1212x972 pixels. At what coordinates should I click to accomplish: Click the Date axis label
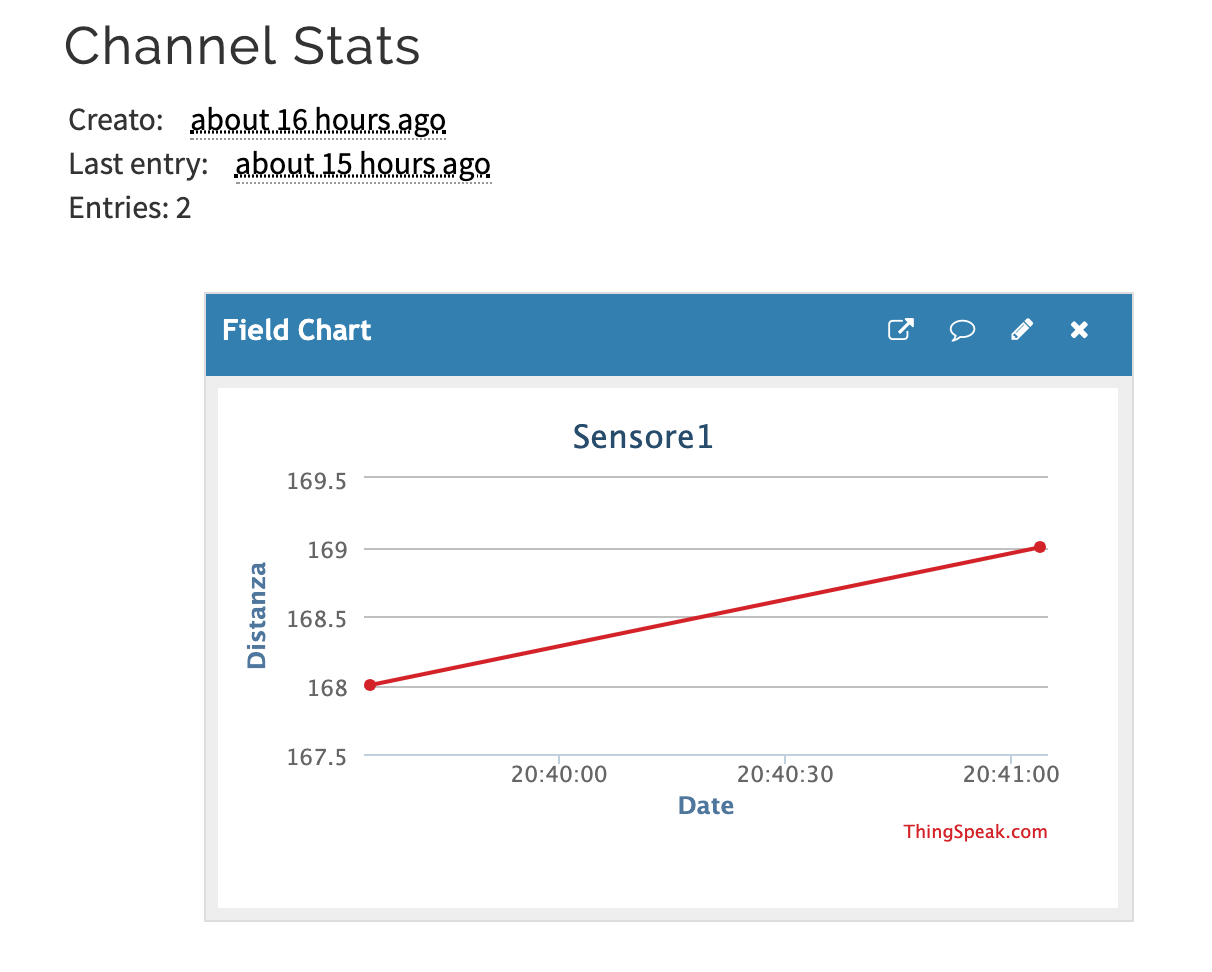[x=706, y=805]
